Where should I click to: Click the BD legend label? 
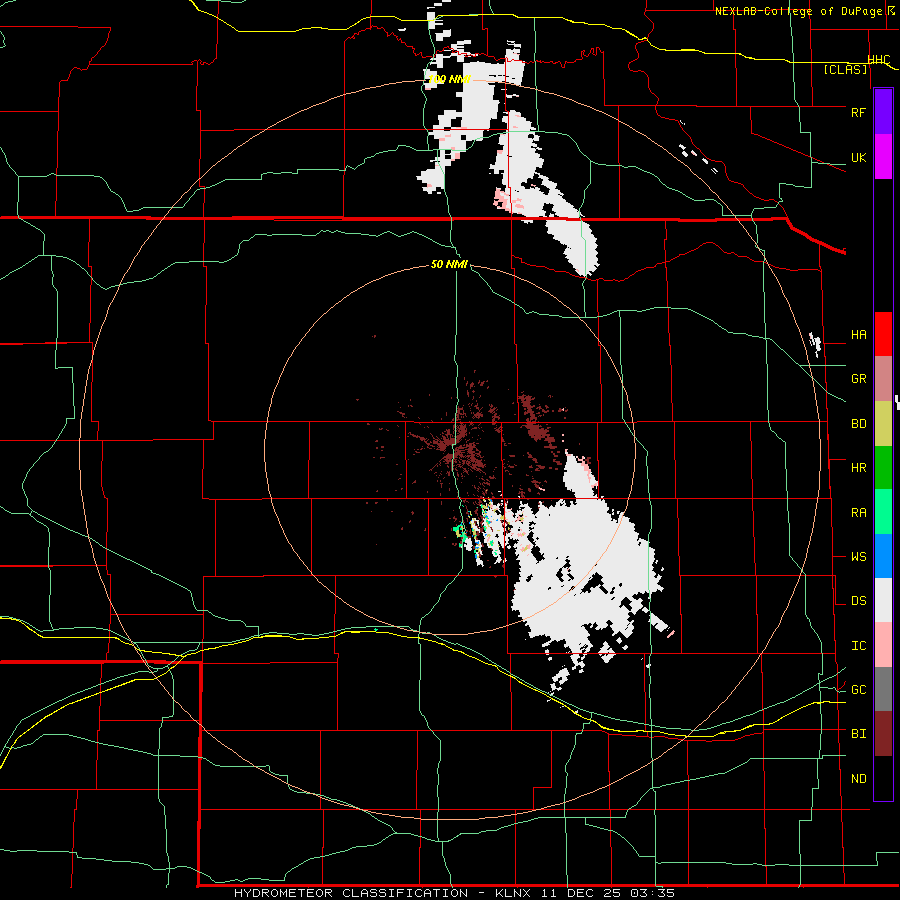pyautogui.click(x=858, y=424)
